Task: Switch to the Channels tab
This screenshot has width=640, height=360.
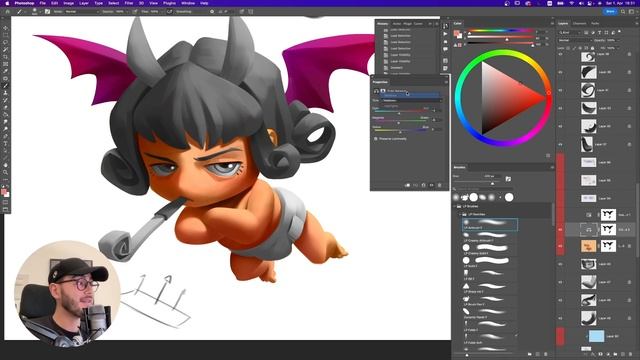Action: pos(580,23)
